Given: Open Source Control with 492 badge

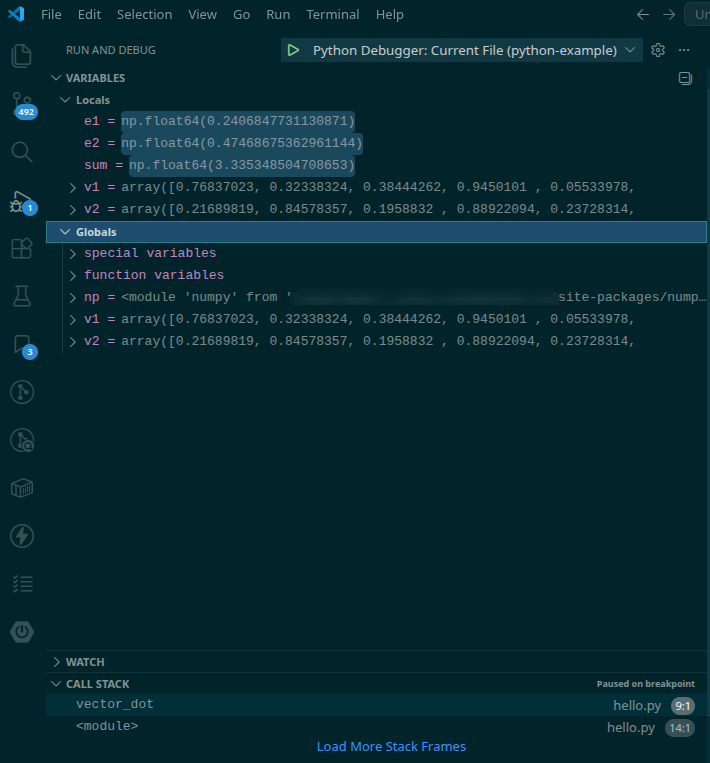Looking at the screenshot, I should (x=21, y=104).
